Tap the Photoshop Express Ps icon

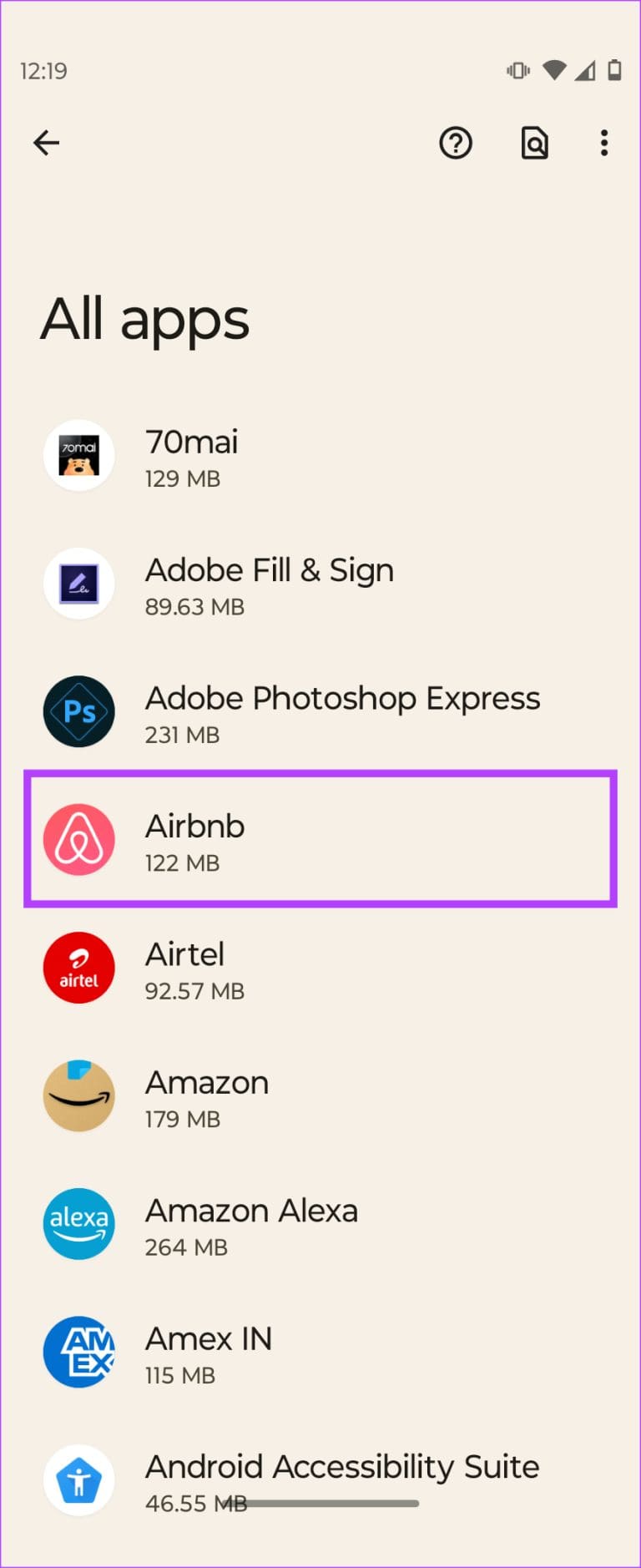pos(79,711)
